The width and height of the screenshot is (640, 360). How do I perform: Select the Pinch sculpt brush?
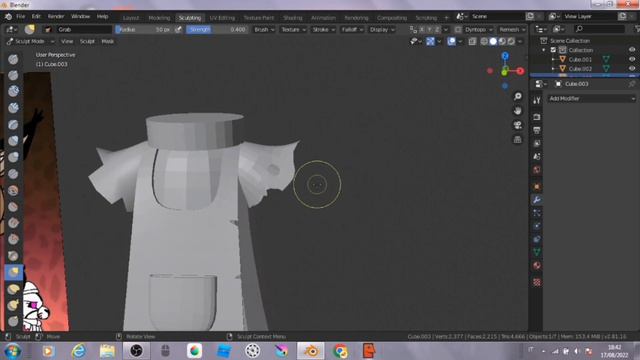tap(13, 256)
